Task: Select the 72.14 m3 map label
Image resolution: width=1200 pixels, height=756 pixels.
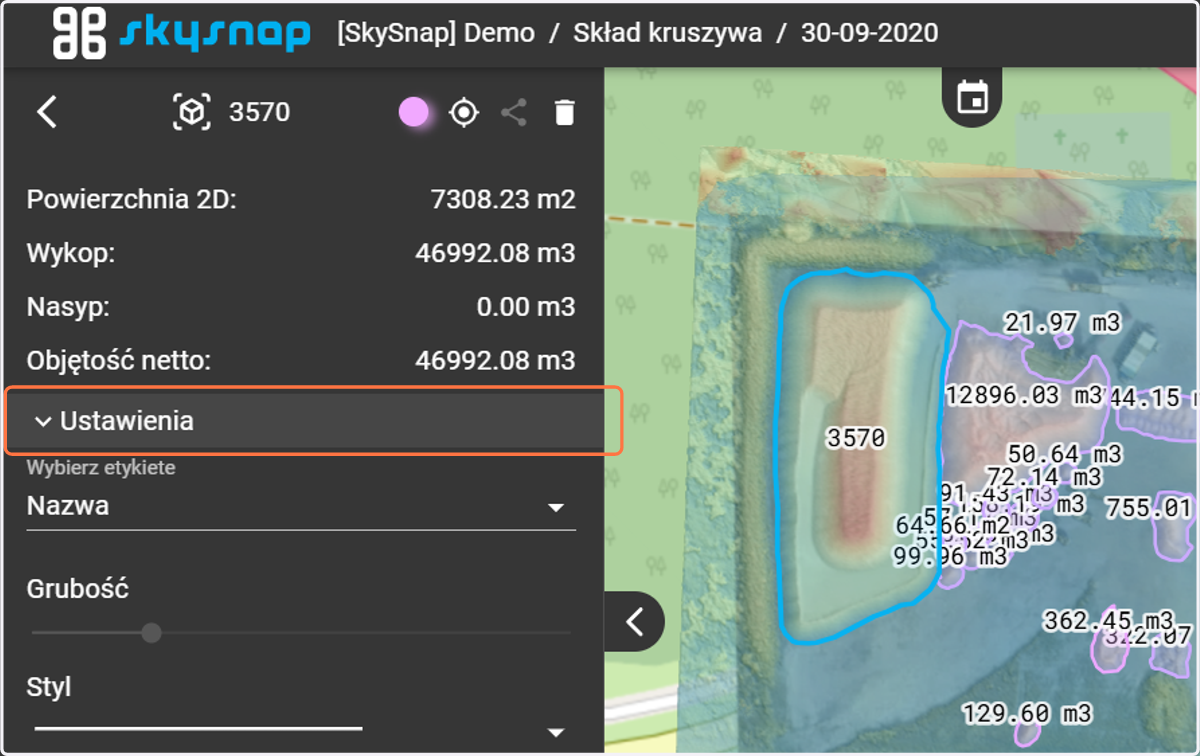Action: pos(1043,476)
